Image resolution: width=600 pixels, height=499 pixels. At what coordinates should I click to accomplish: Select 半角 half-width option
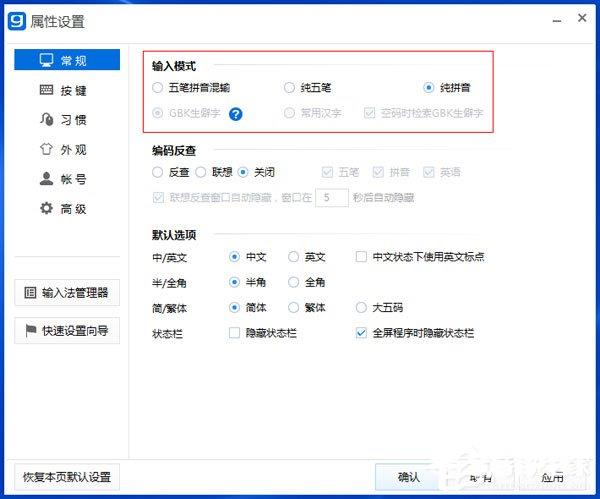[234, 282]
